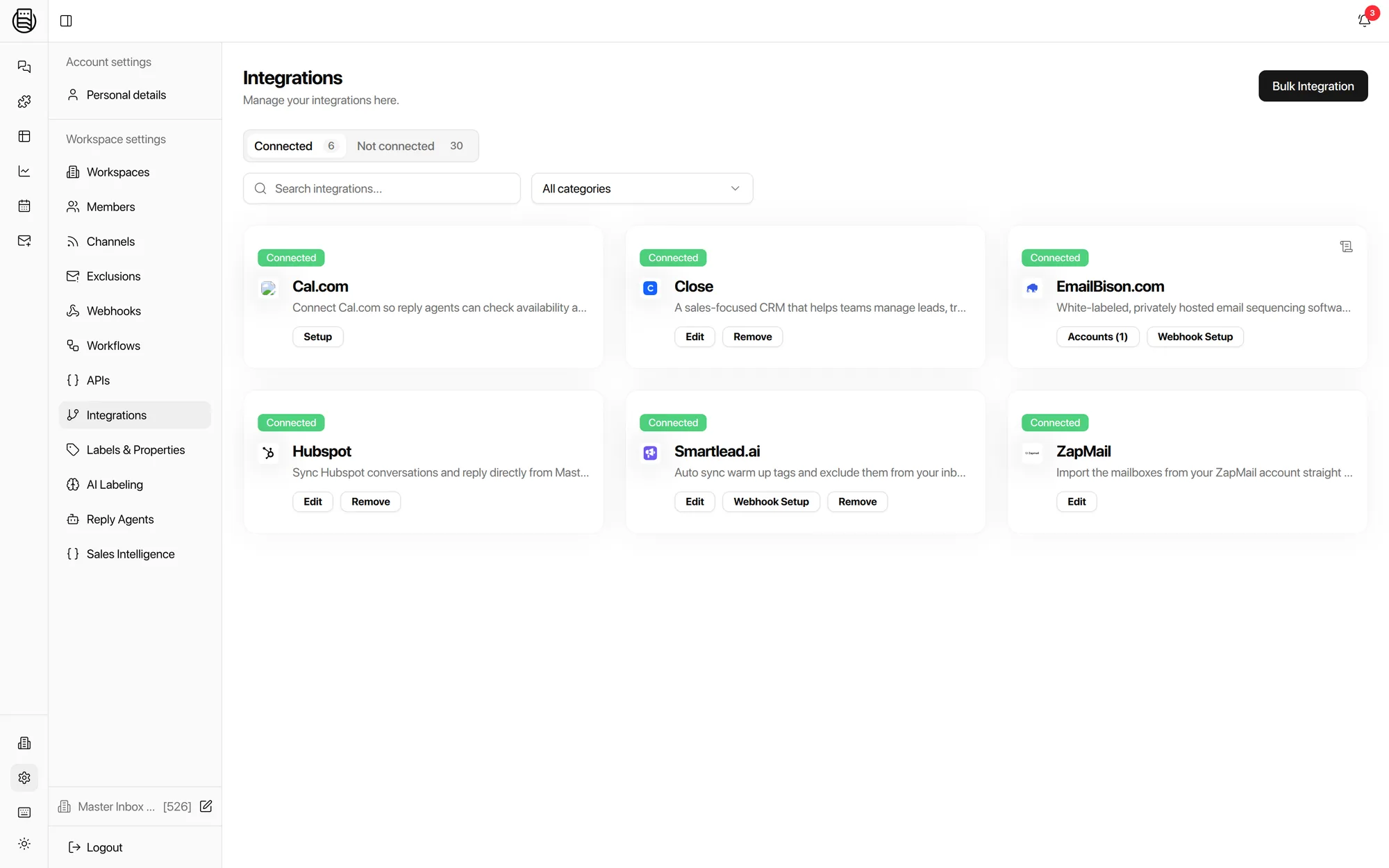Click the Hubspot card title
Image resolution: width=1389 pixels, height=868 pixels.
click(x=322, y=451)
